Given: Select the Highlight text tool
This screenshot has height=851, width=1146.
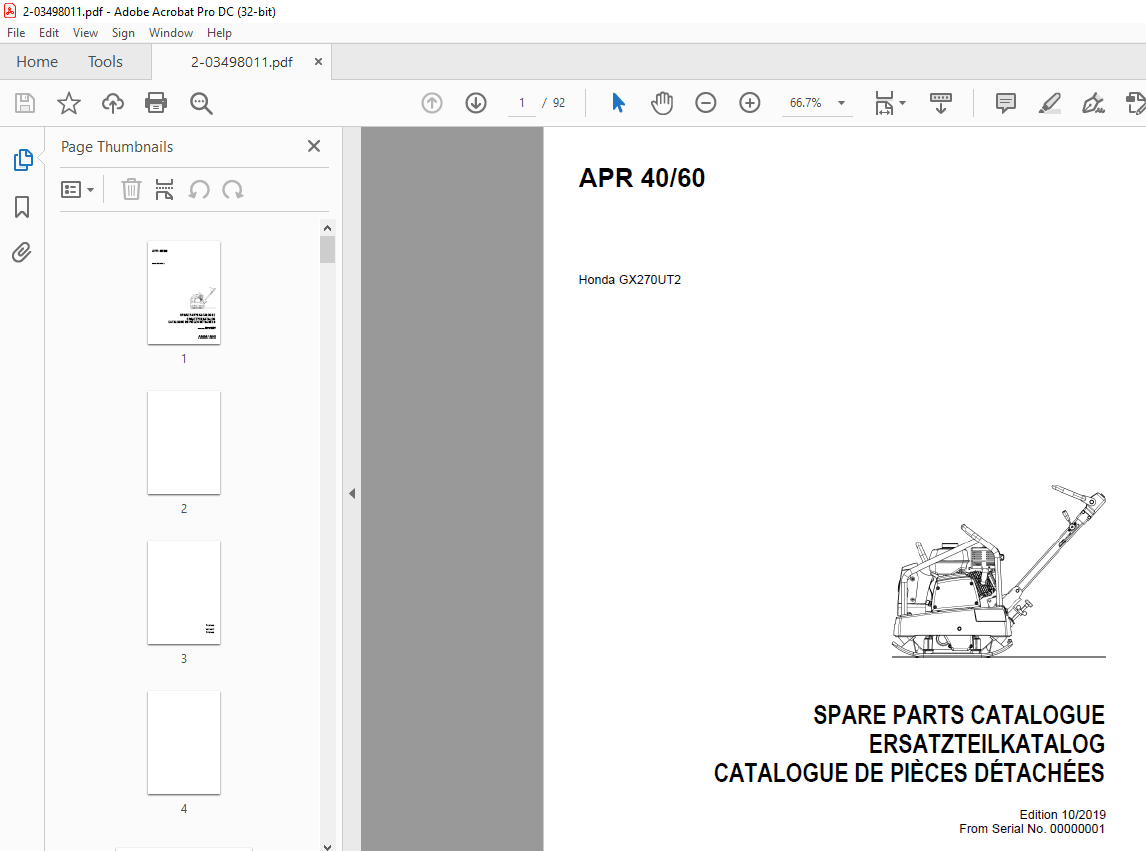Looking at the screenshot, I should [1049, 102].
